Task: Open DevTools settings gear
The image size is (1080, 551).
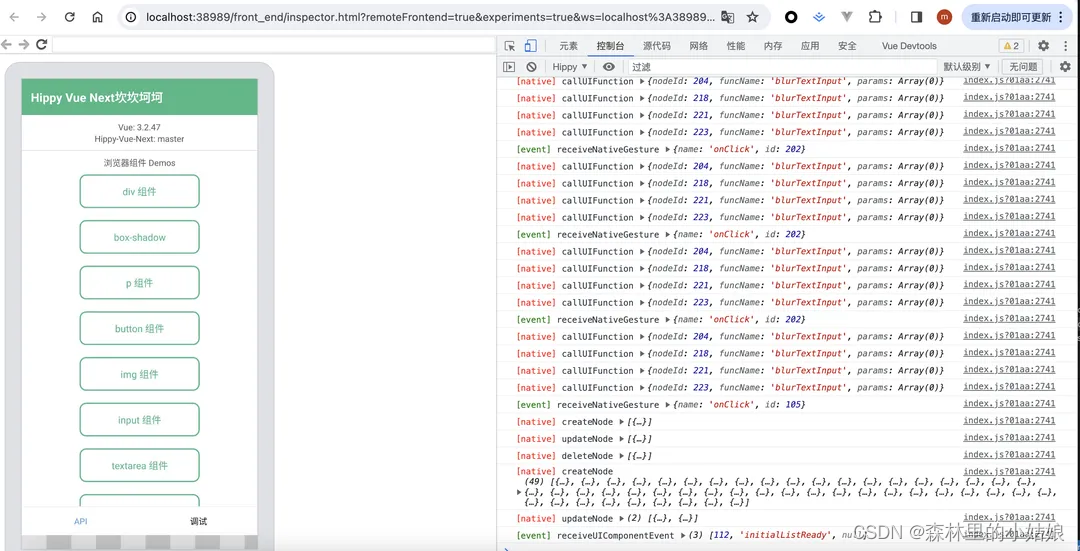Action: 1043,45
